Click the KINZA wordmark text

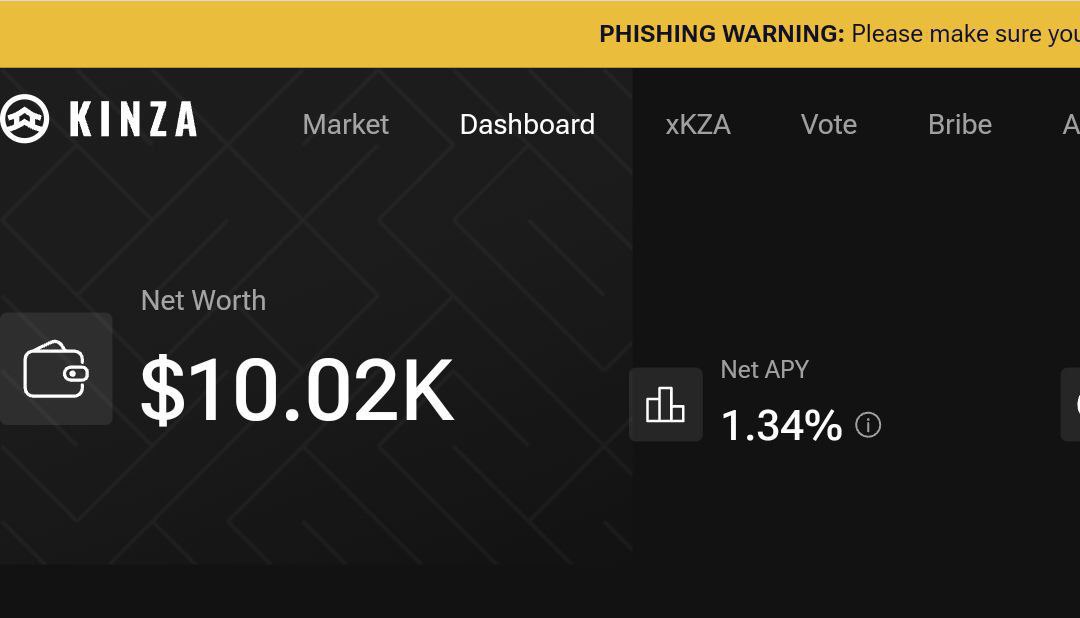point(133,120)
